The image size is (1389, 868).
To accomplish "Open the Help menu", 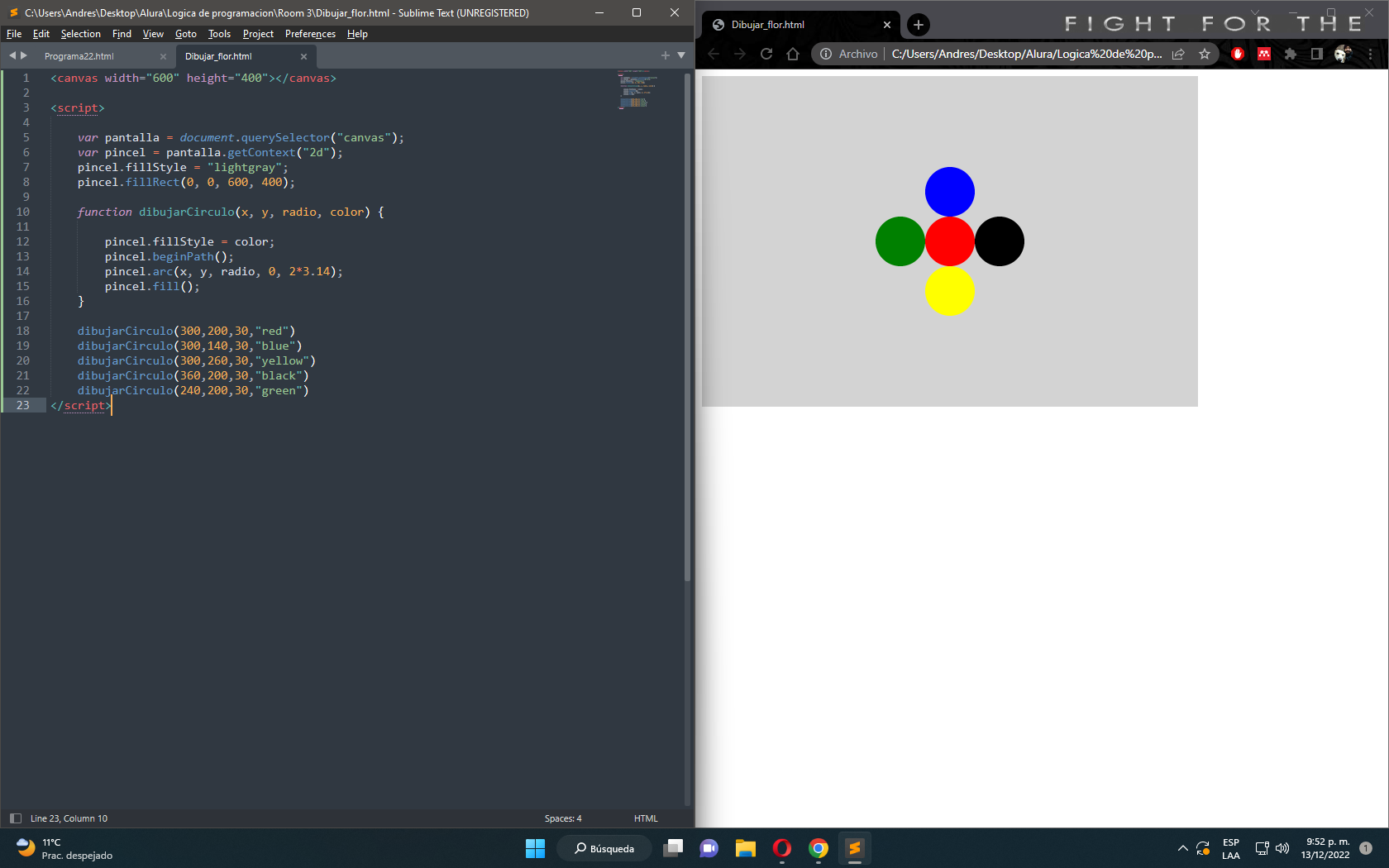I will click(x=357, y=34).
